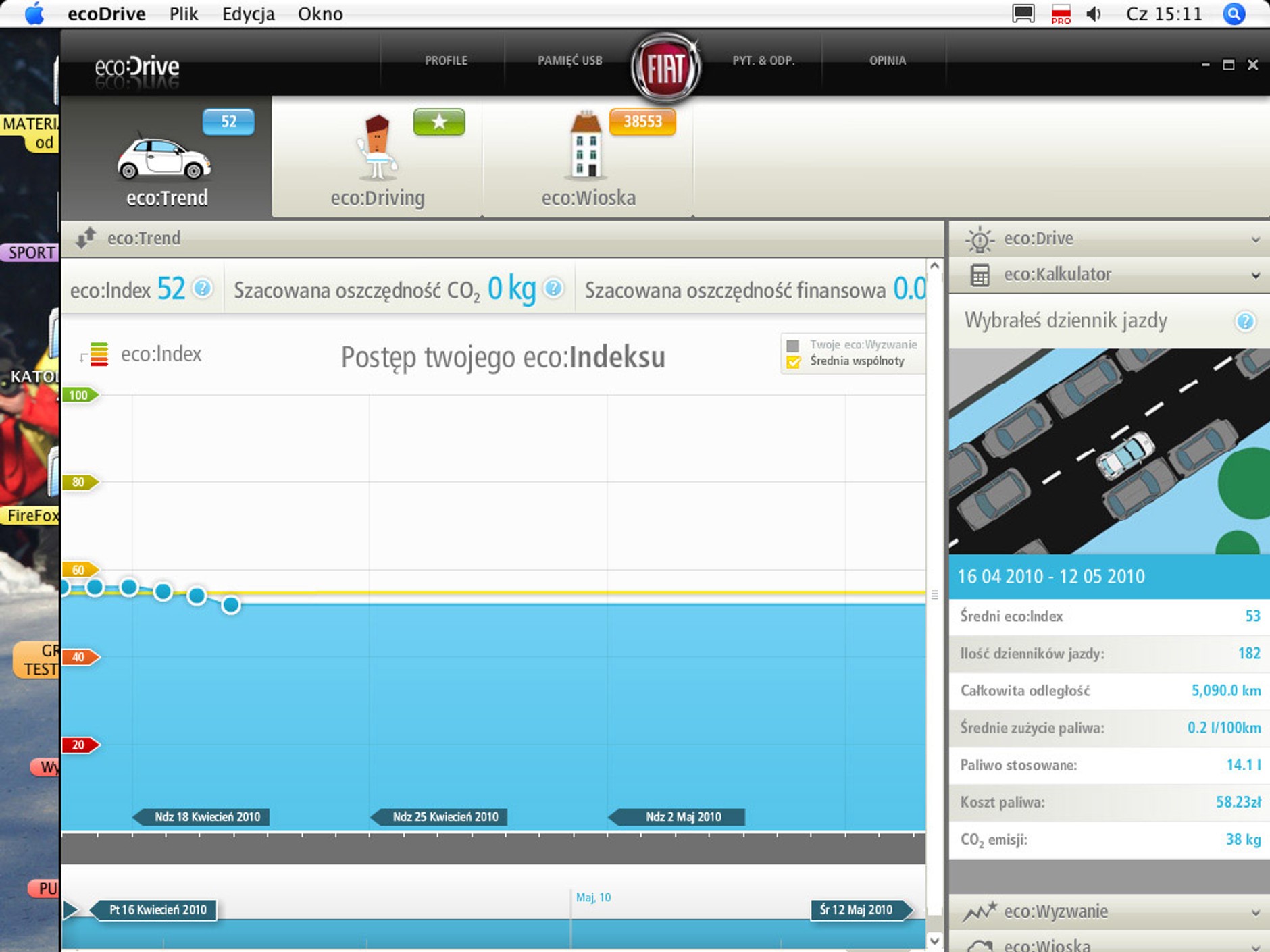Click help icon beside CO2 savings value
This screenshot has width=1270, height=952.
coord(553,289)
